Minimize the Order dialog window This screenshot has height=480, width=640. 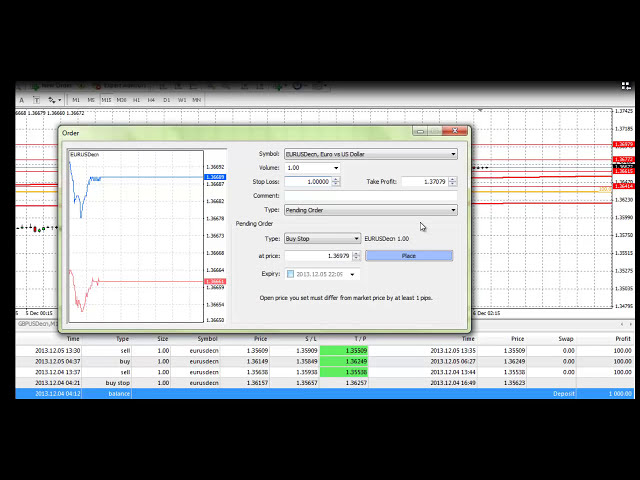(420, 131)
